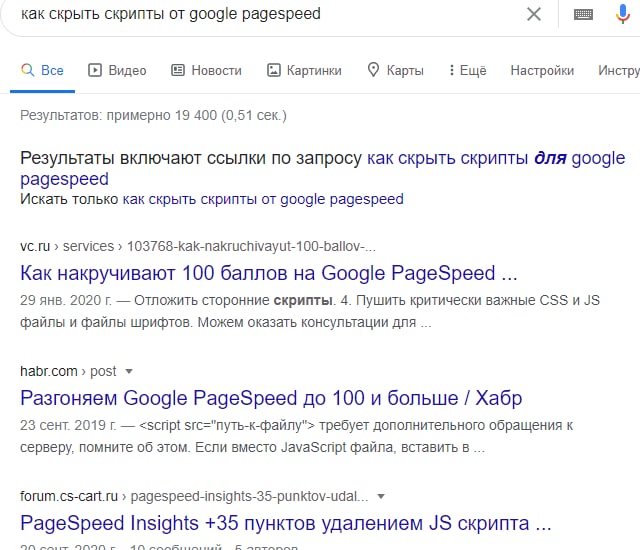Click the video play icon in tabs
Image resolution: width=640 pixels, height=550 pixels.
(95, 70)
